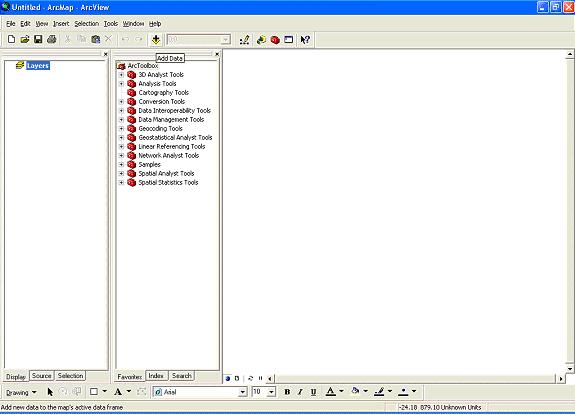Image resolution: width=575 pixels, height=415 pixels.
Task: Click the What's This help icon
Action: [x=305, y=40]
